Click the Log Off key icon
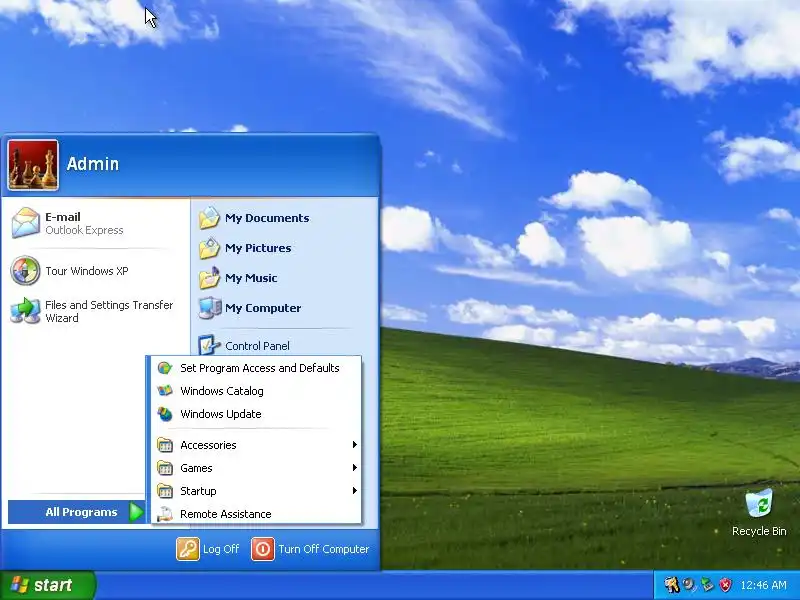Image resolution: width=800 pixels, height=600 pixels. 188,549
